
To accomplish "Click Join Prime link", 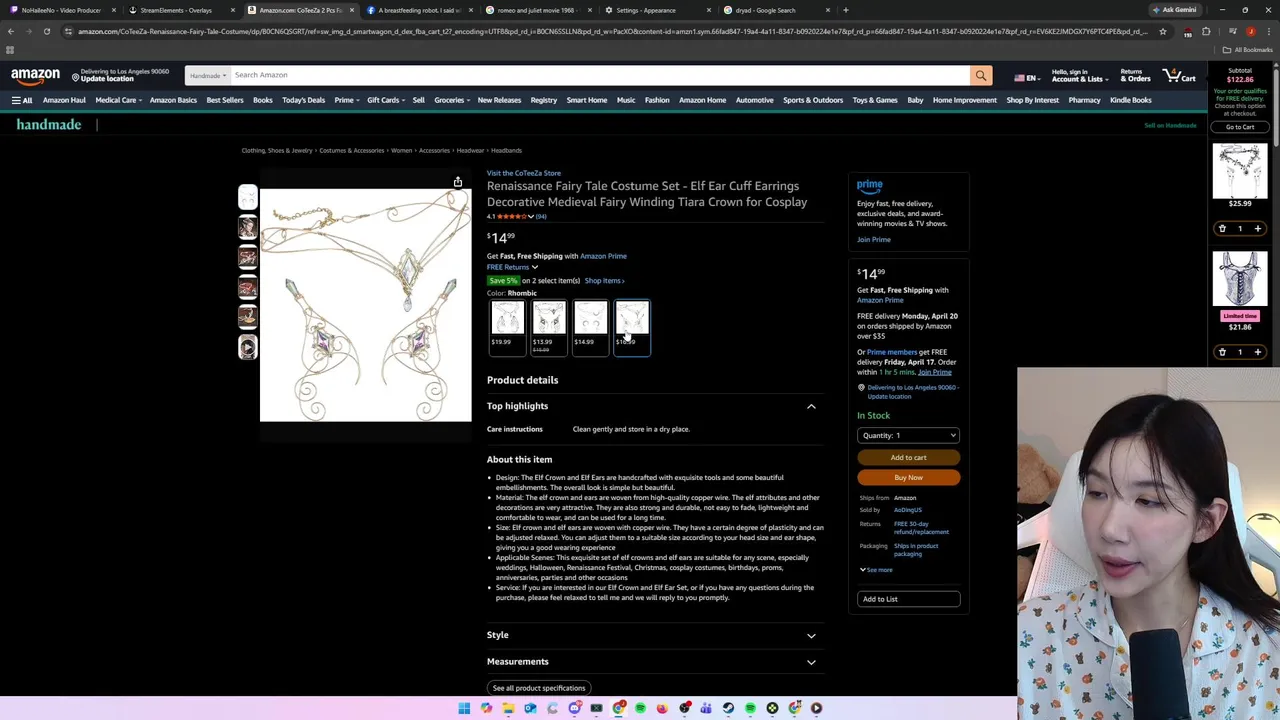I will (x=873, y=239).
